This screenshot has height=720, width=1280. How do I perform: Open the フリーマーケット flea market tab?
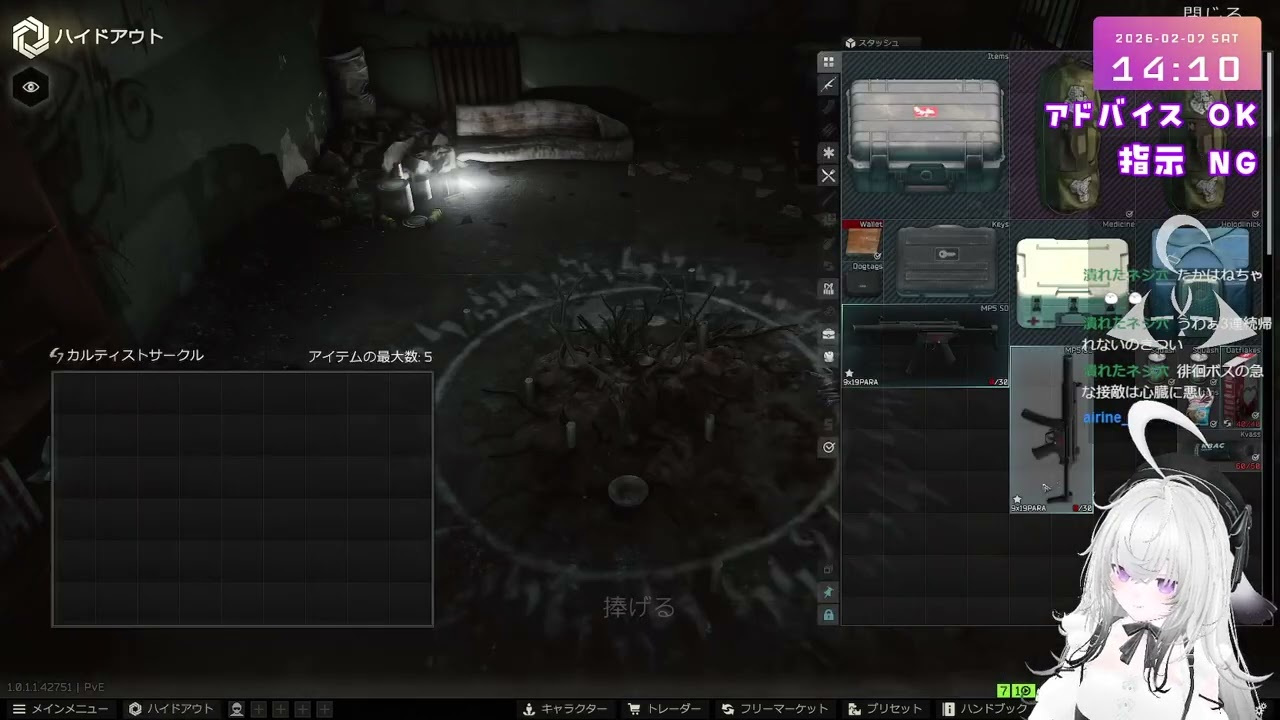click(x=774, y=709)
